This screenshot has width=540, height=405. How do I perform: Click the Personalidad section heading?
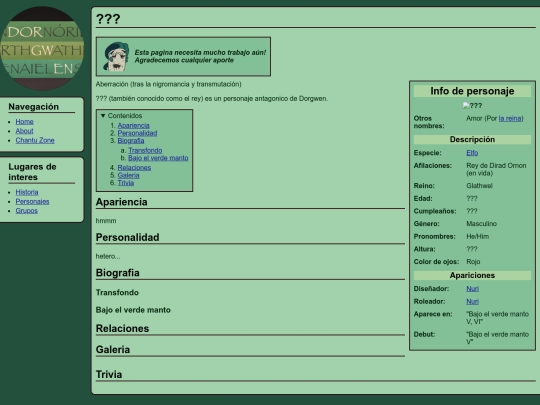[x=127, y=237]
